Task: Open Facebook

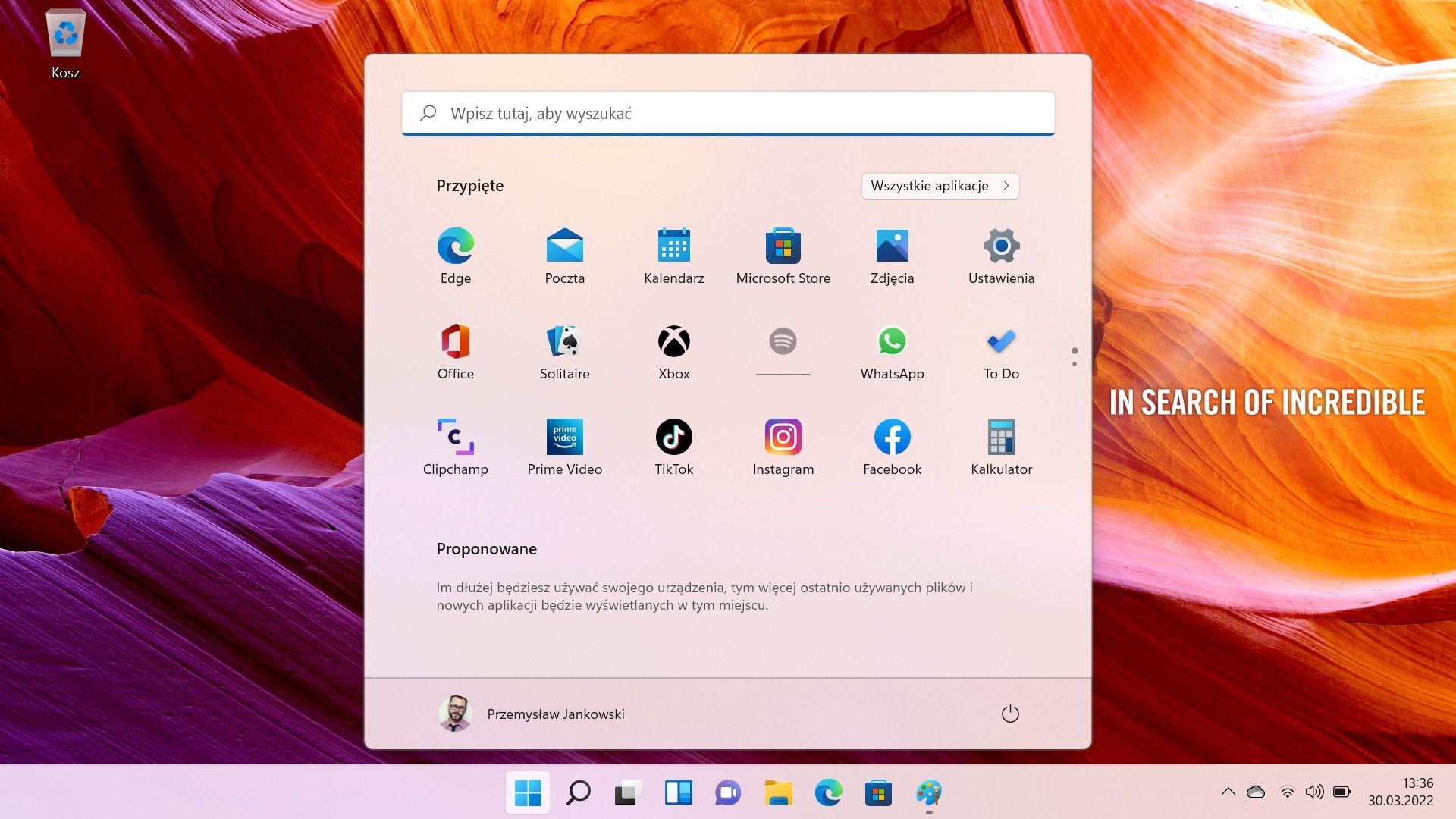Action: (893, 447)
